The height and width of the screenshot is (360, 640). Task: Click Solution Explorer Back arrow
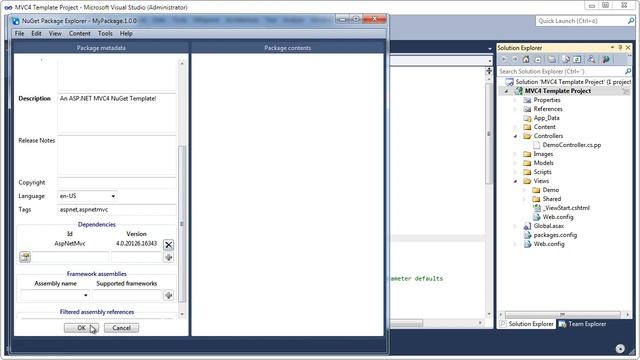tap(504, 60)
